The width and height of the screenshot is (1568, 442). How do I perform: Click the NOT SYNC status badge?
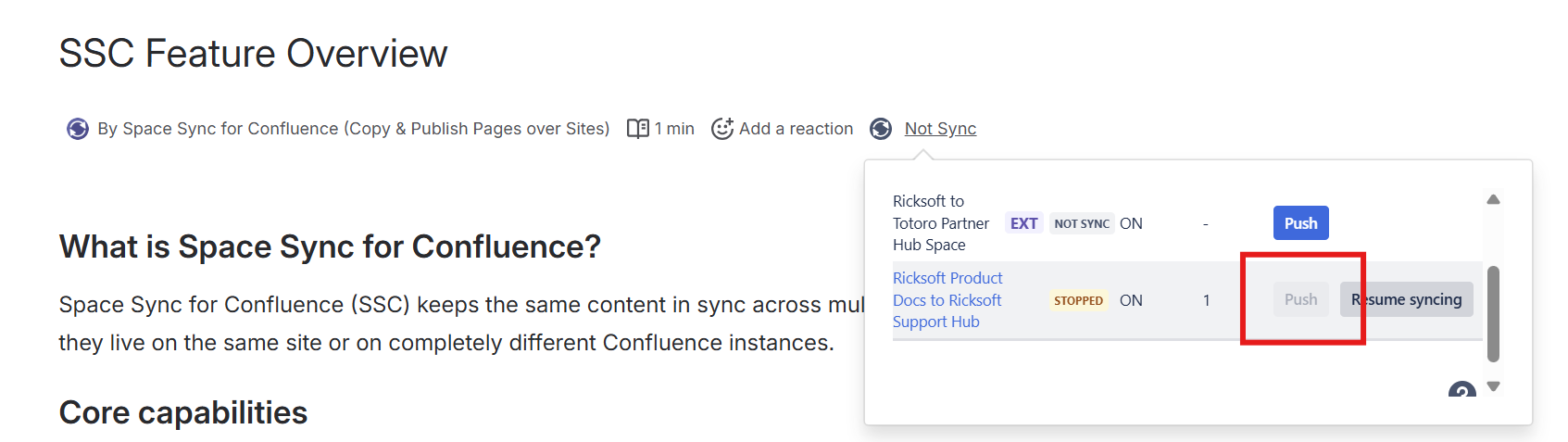(1081, 223)
